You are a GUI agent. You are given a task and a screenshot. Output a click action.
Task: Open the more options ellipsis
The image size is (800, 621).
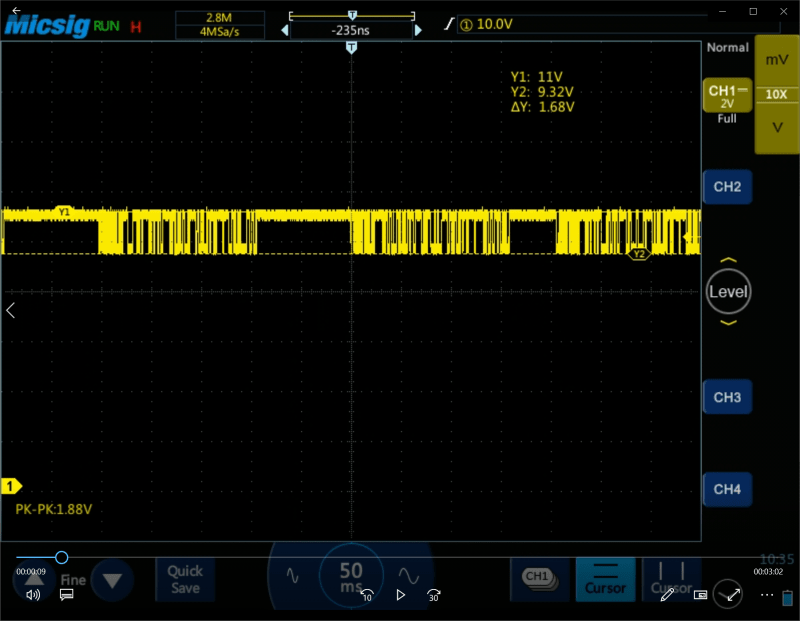tap(767, 595)
